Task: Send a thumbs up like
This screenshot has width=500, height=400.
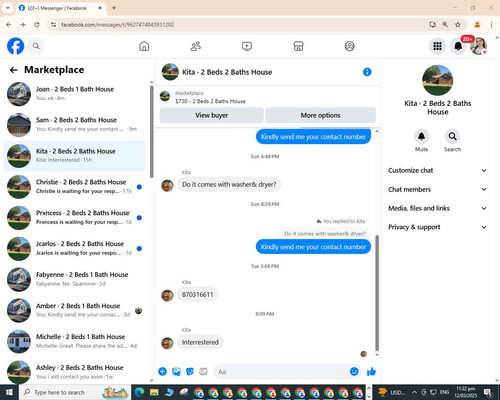Action: coord(371,371)
